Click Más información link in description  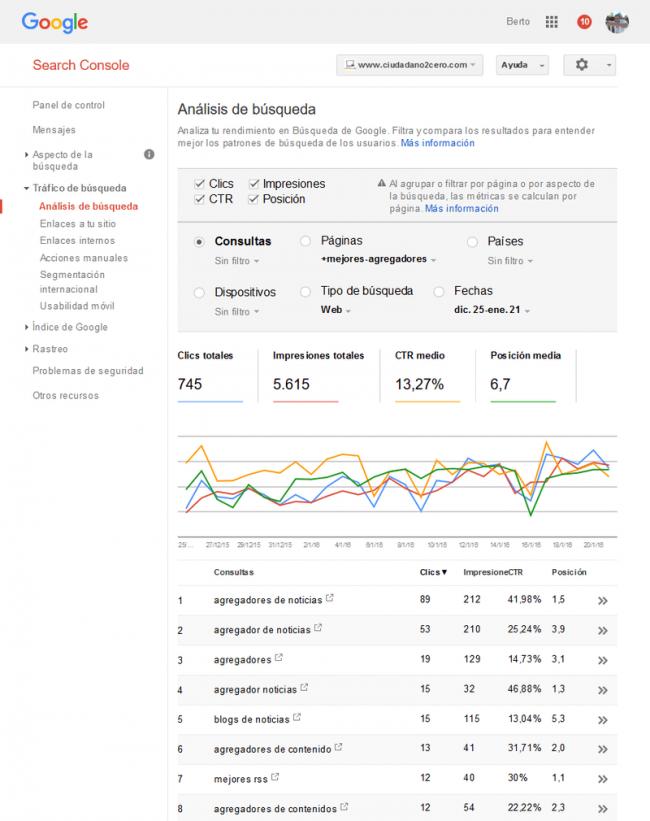(437, 143)
